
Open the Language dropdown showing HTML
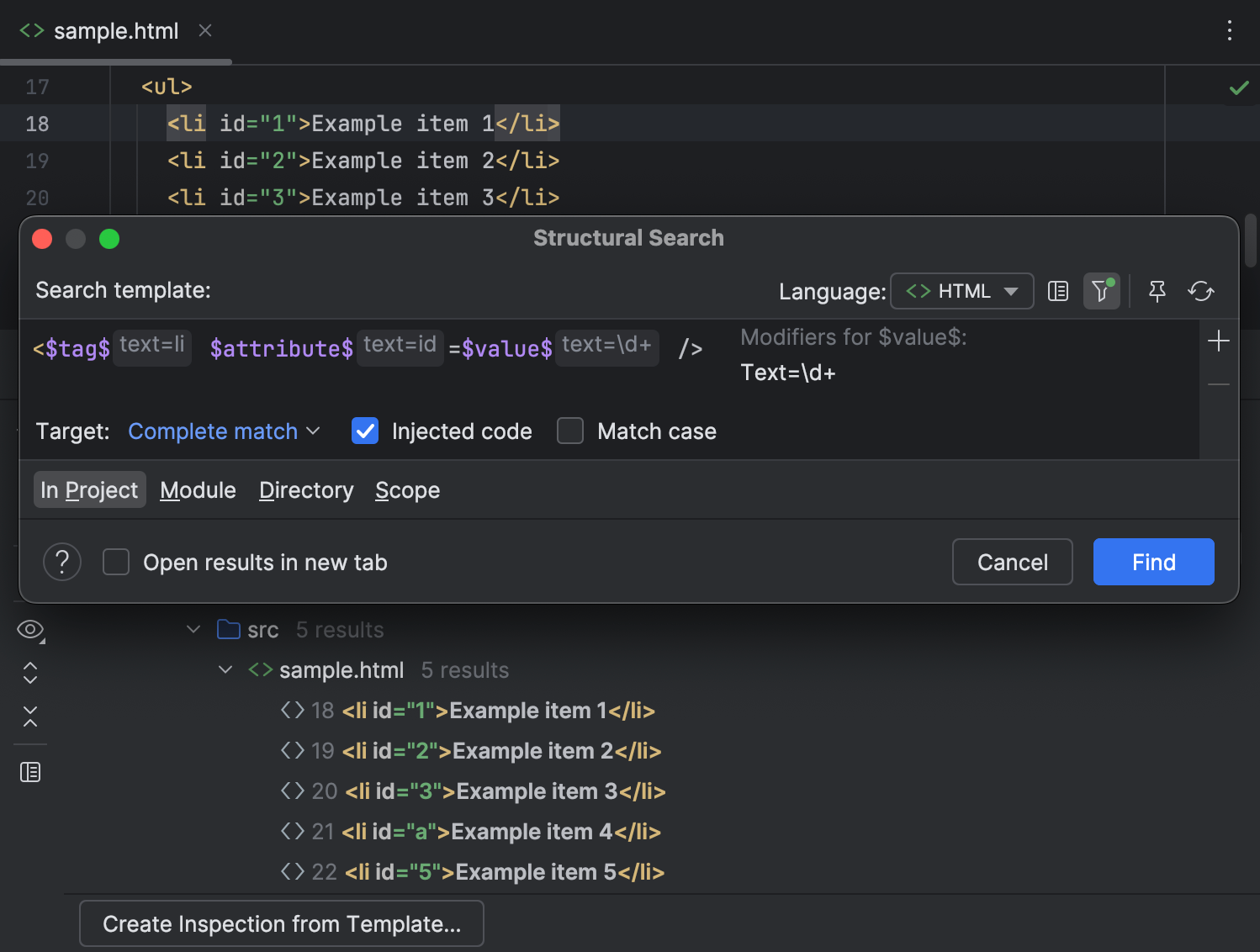961,291
